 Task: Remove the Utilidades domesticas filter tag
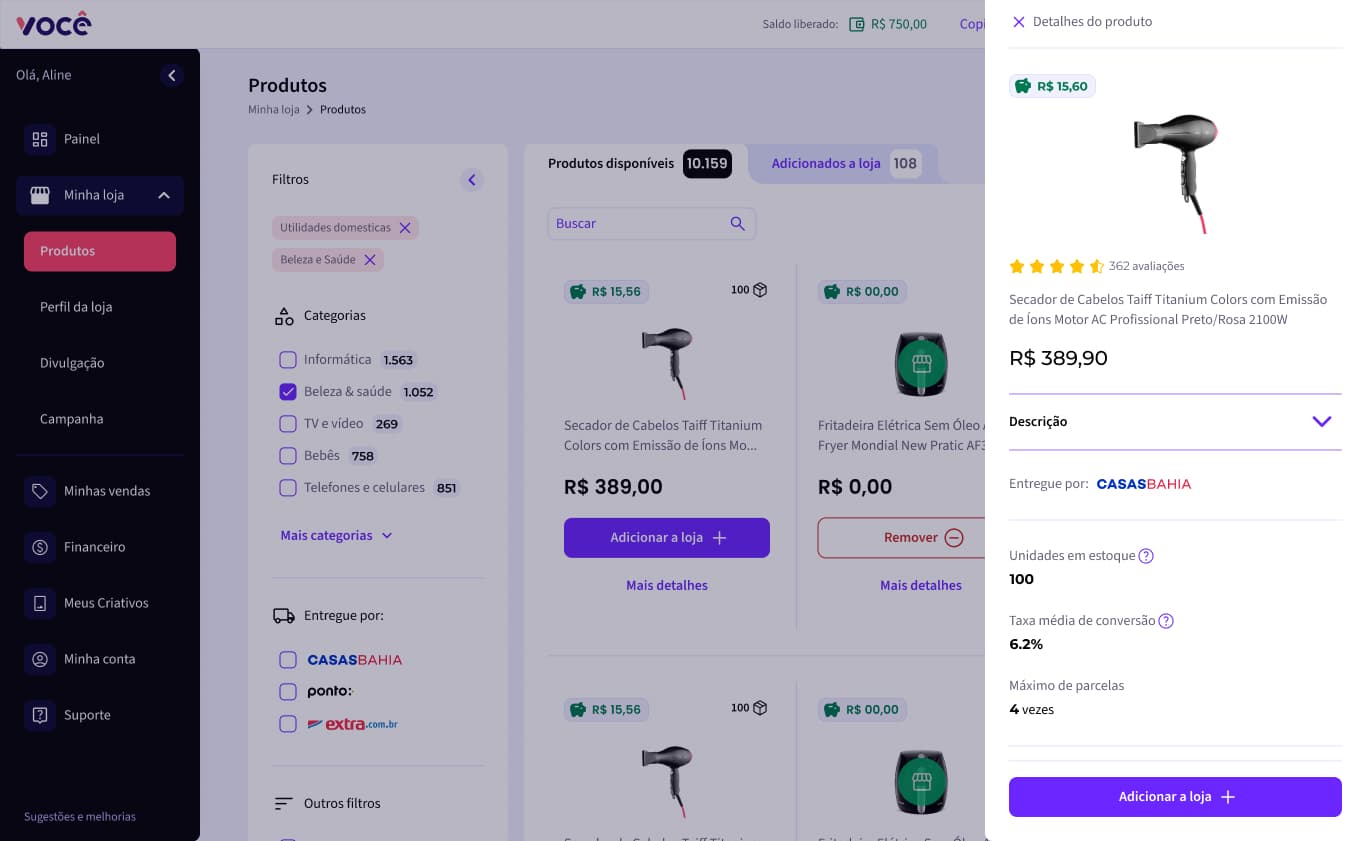pyautogui.click(x=405, y=228)
